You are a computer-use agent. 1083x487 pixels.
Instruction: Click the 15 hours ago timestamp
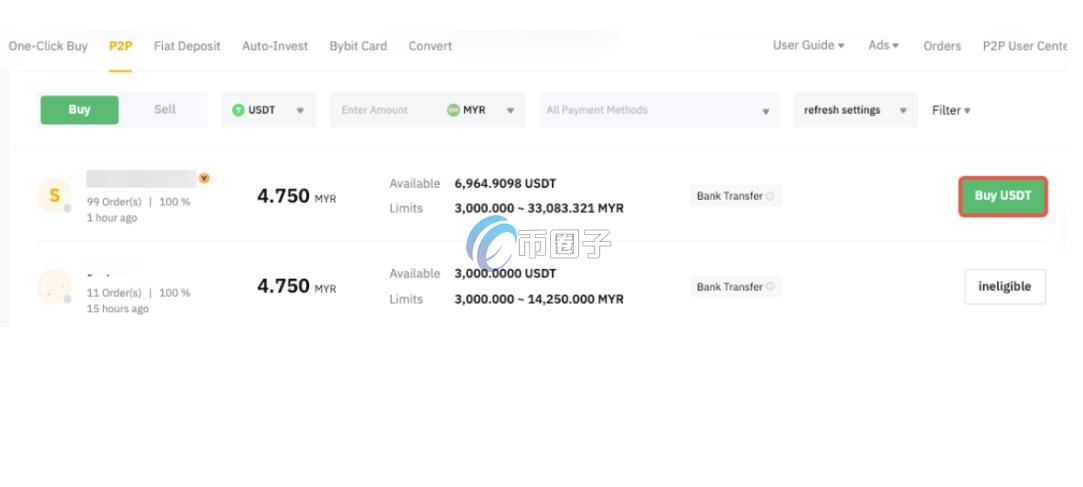pyautogui.click(x=117, y=309)
